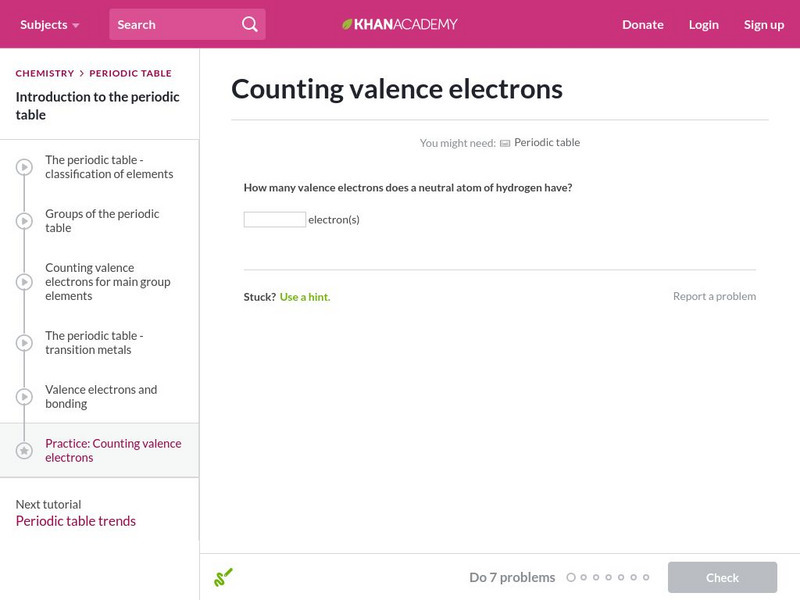Click the 'Use a hint' link
Viewport: 800px width, 600px height.
tap(306, 297)
